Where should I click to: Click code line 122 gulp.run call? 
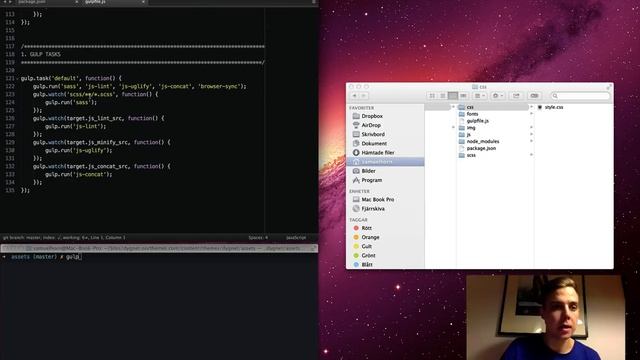pyautogui.click(x=140, y=87)
